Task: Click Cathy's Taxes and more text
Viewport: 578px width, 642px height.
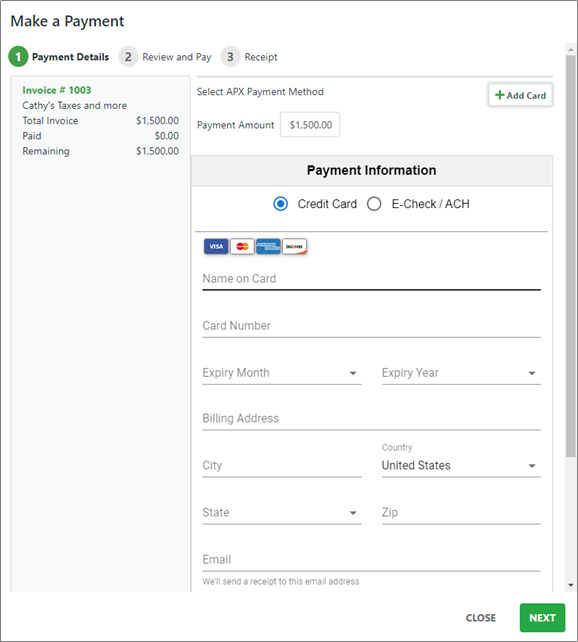Action: point(75,105)
